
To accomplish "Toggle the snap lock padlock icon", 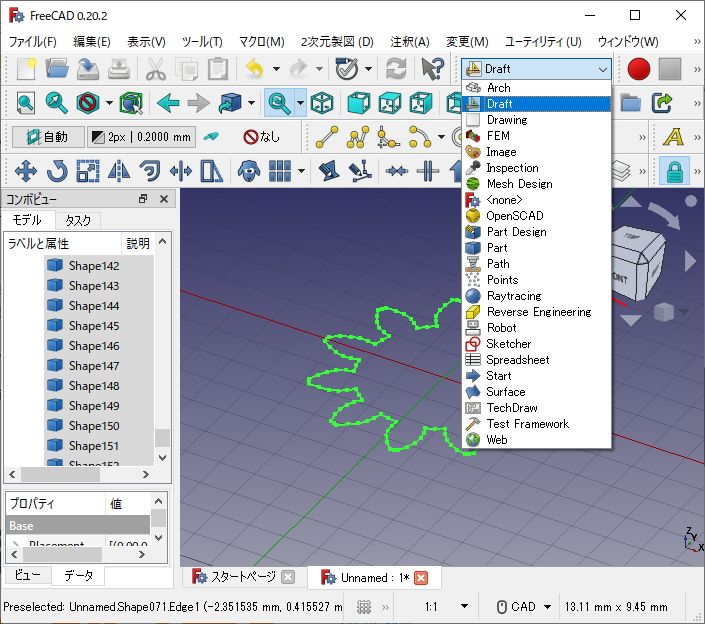I will coord(674,171).
